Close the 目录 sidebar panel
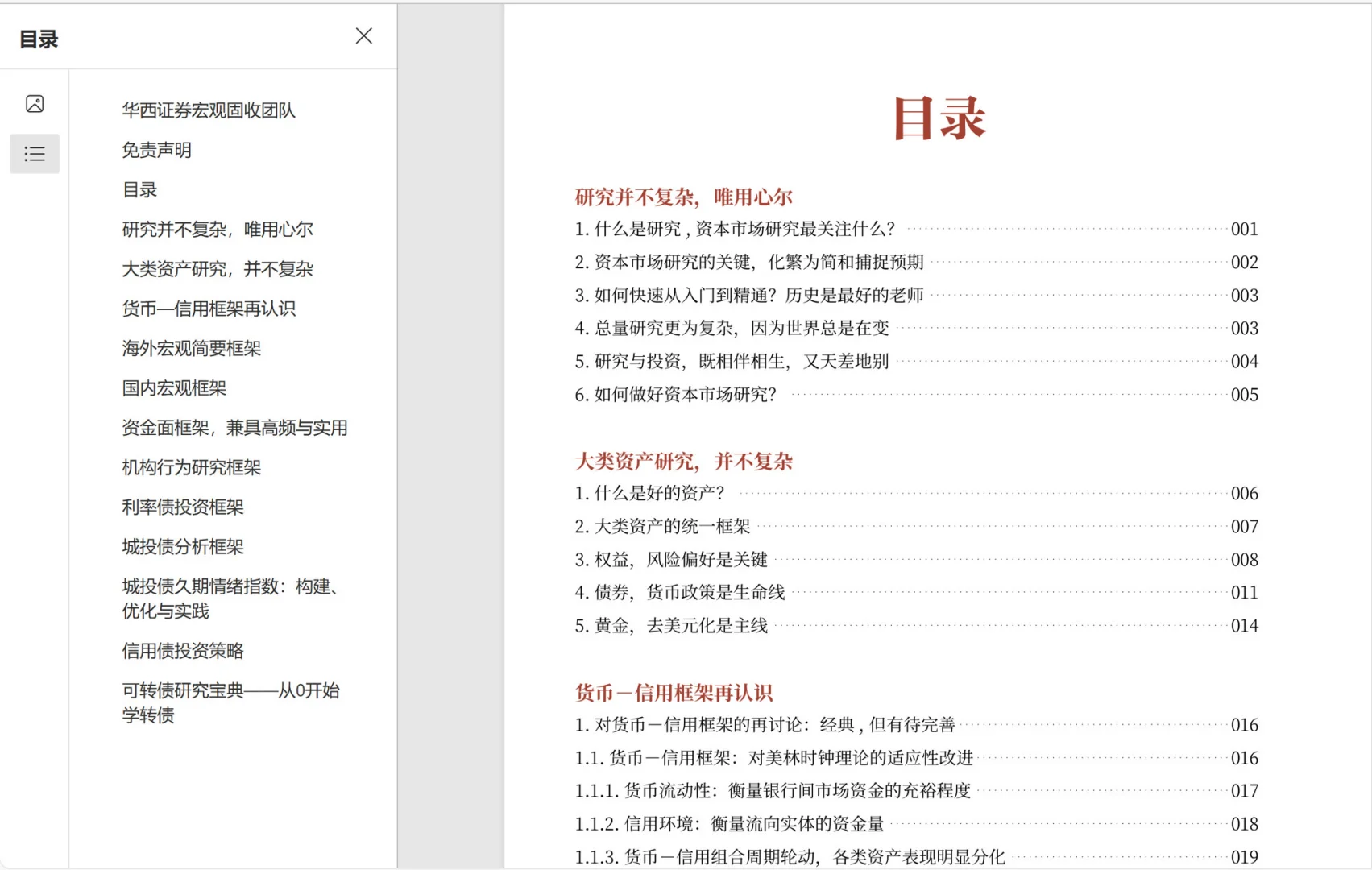This screenshot has width=1372, height=870. pyautogui.click(x=363, y=35)
